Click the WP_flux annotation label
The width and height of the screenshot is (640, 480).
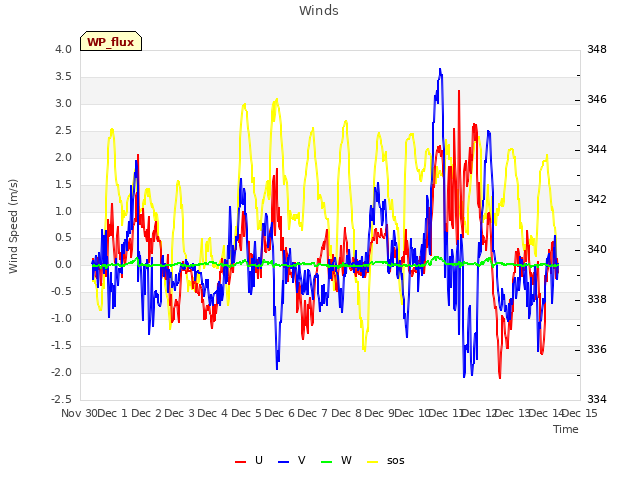tap(111, 41)
